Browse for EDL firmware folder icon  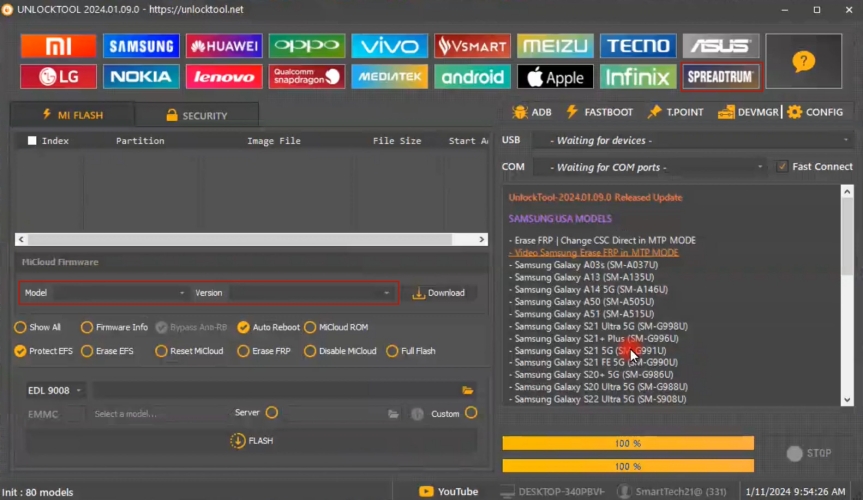point(468,390)
